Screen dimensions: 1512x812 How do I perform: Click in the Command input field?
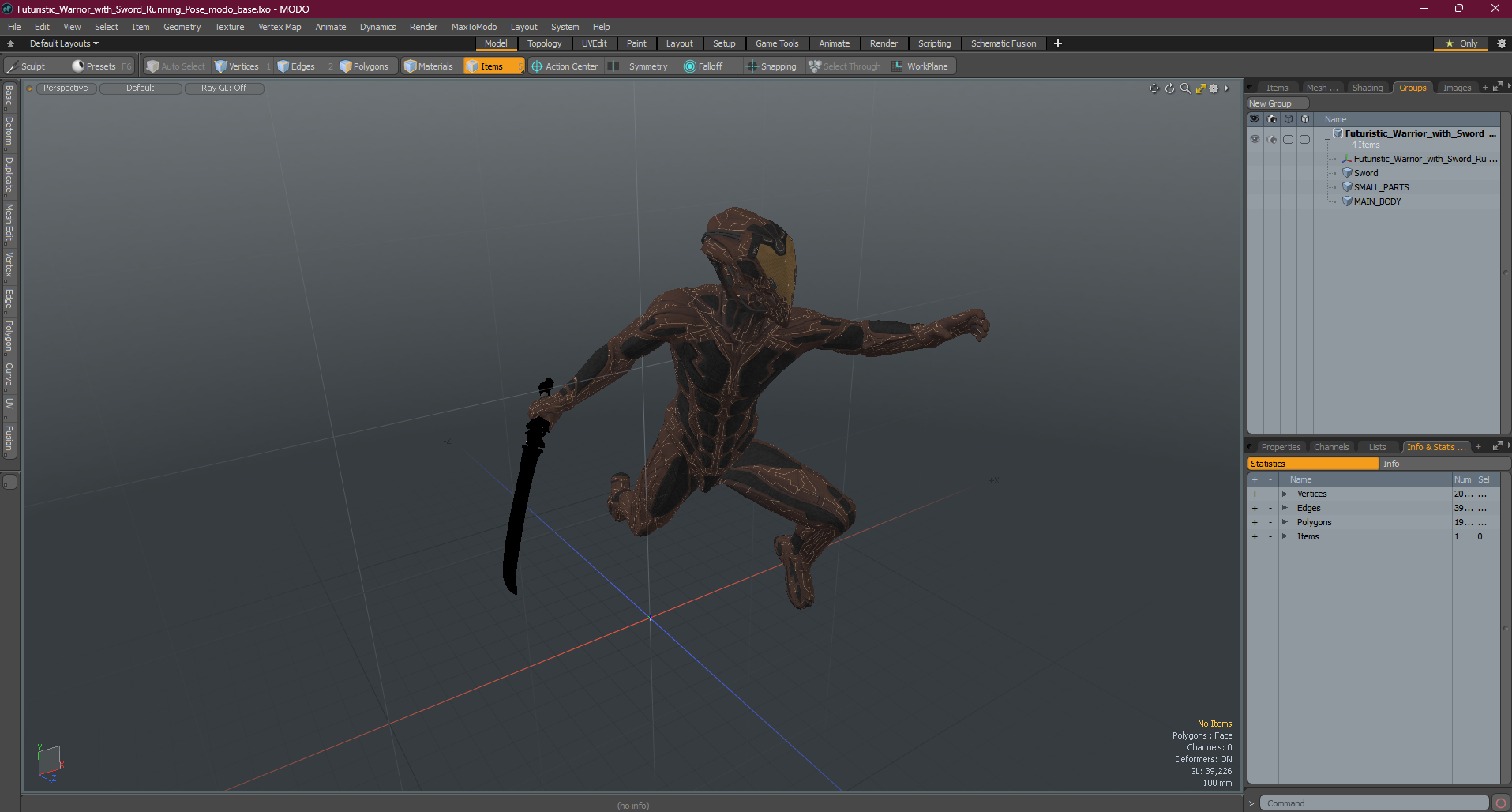click(x=1374, y=803)
